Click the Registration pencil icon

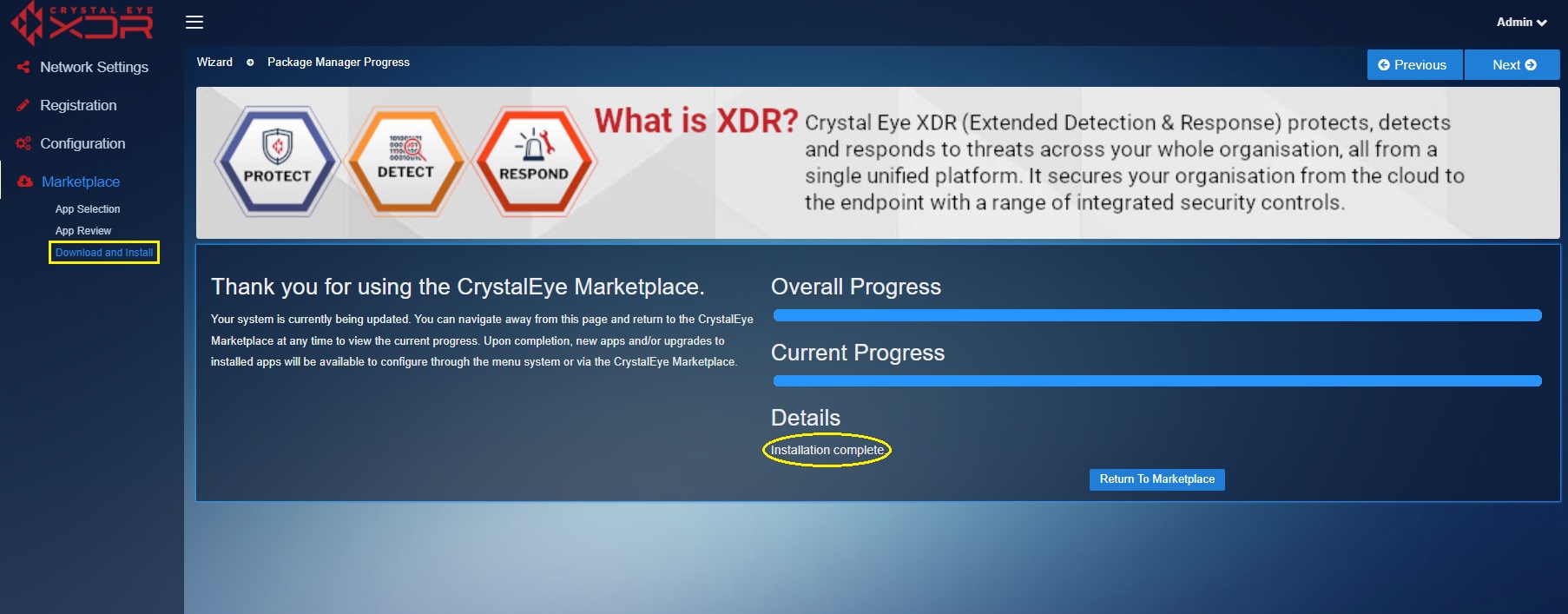point(23,105)
